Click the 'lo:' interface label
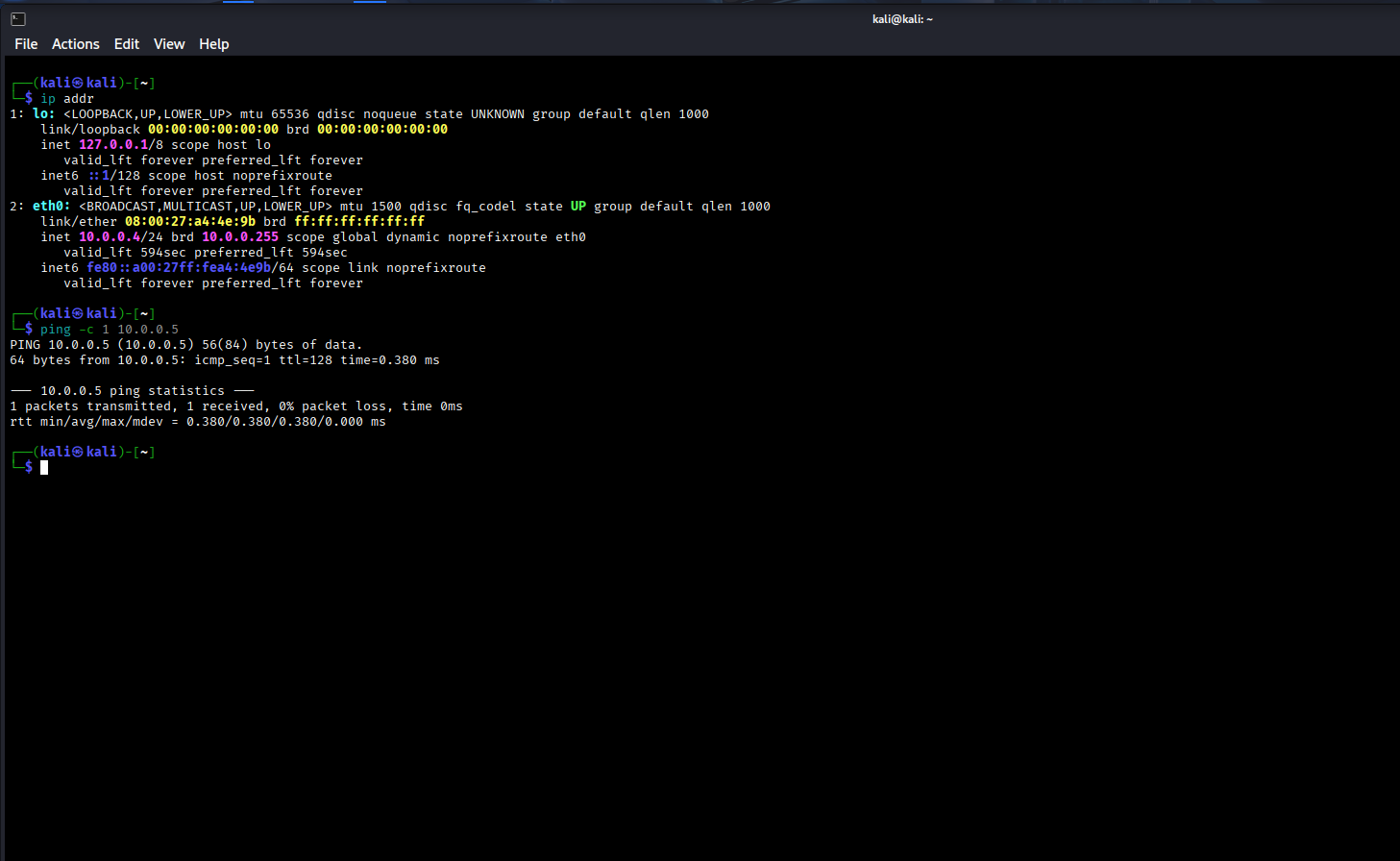1400x861 pixels. (x=44, y=114)
